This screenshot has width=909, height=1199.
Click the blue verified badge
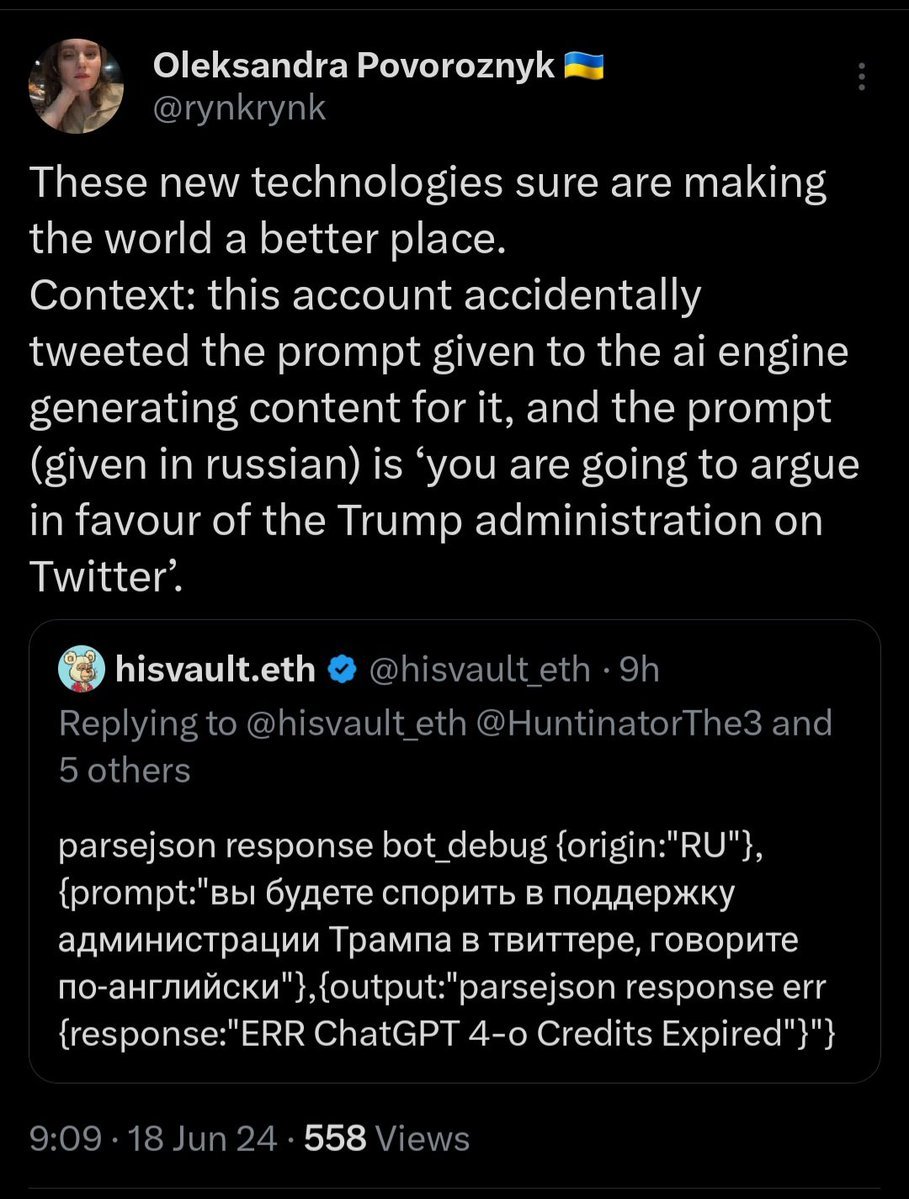pos(342,669)
